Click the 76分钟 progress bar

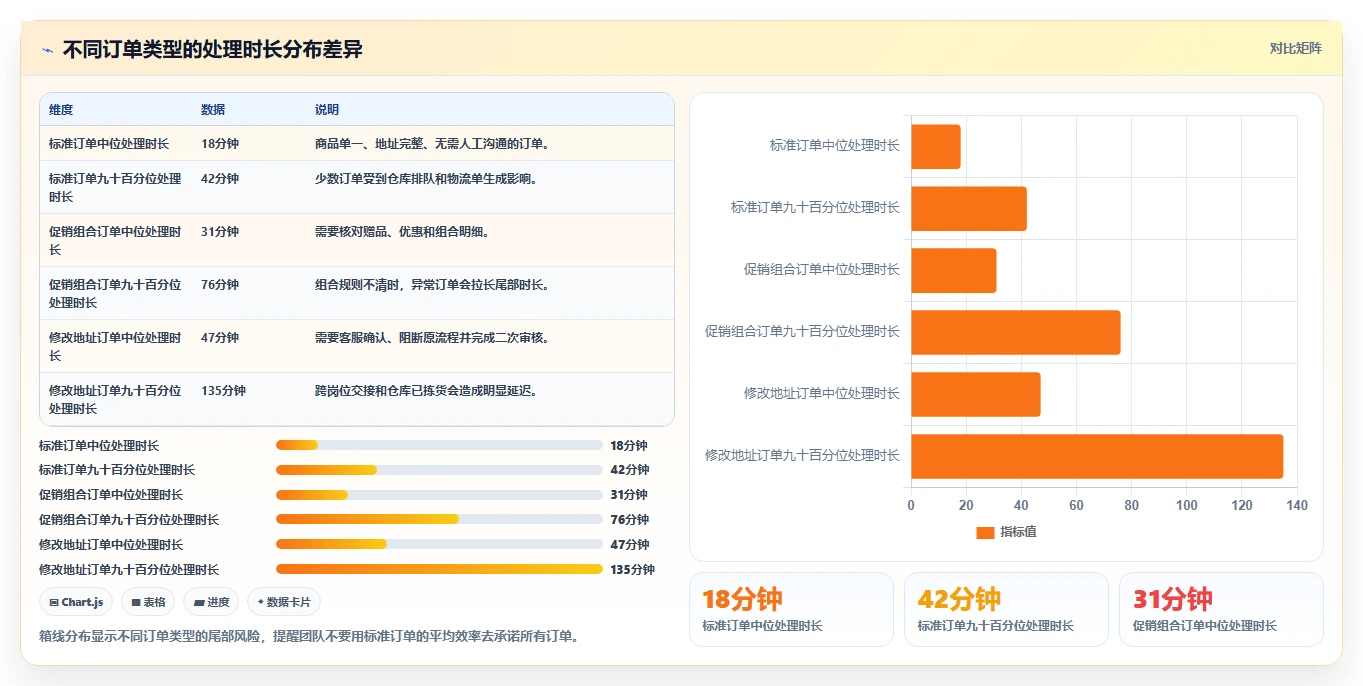click(439, 520)
